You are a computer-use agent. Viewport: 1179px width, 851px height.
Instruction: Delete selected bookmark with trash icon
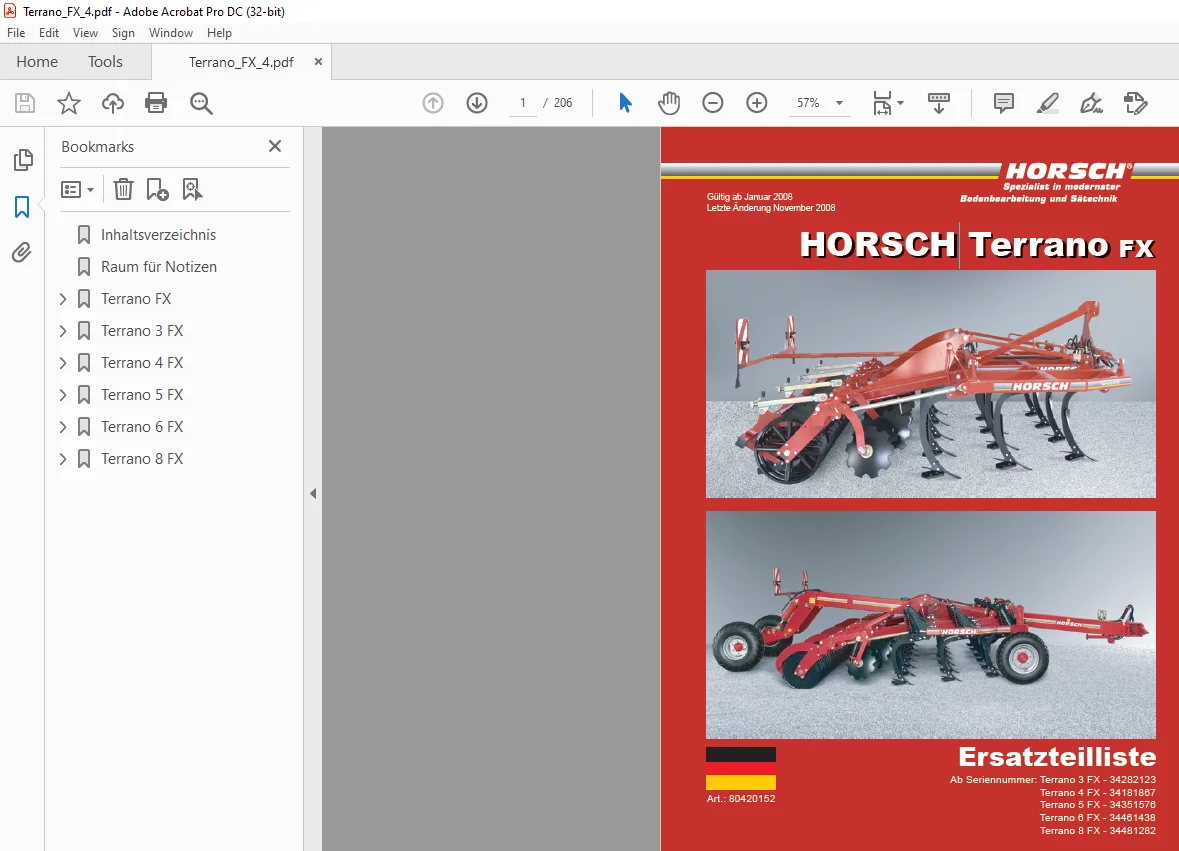[123, 189]
